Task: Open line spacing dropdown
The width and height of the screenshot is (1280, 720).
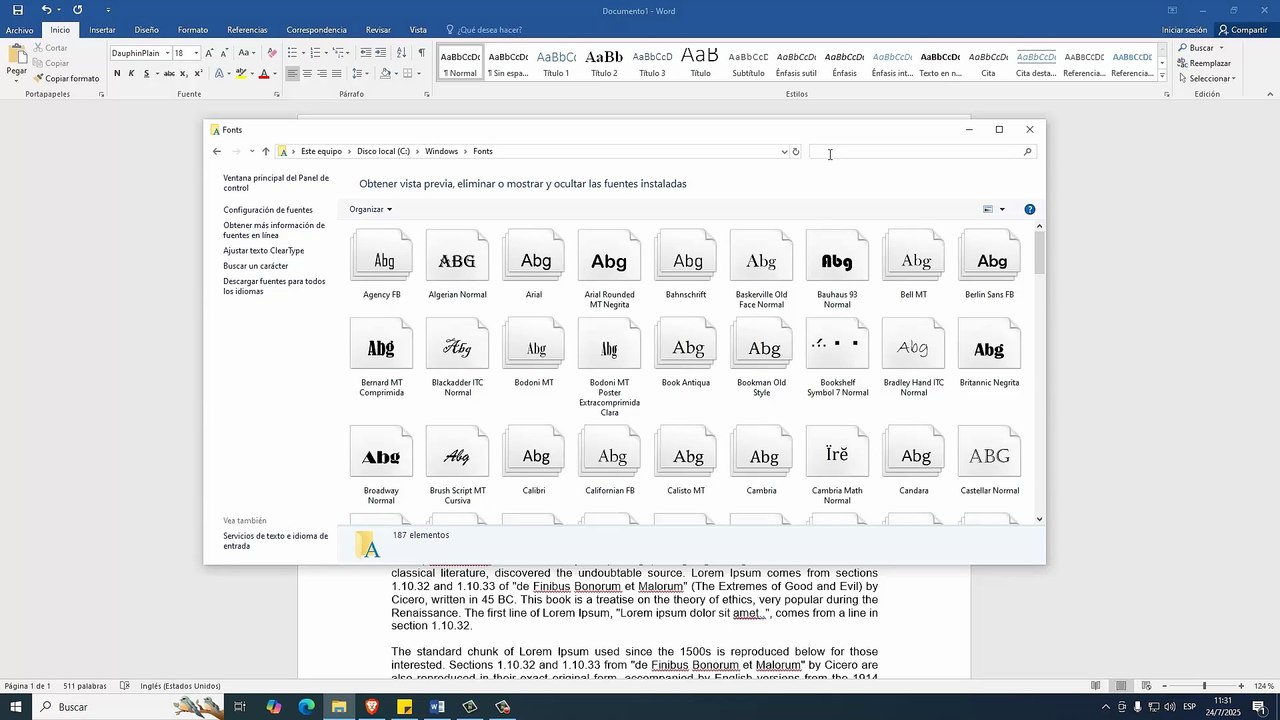Action: click(362, 73)
